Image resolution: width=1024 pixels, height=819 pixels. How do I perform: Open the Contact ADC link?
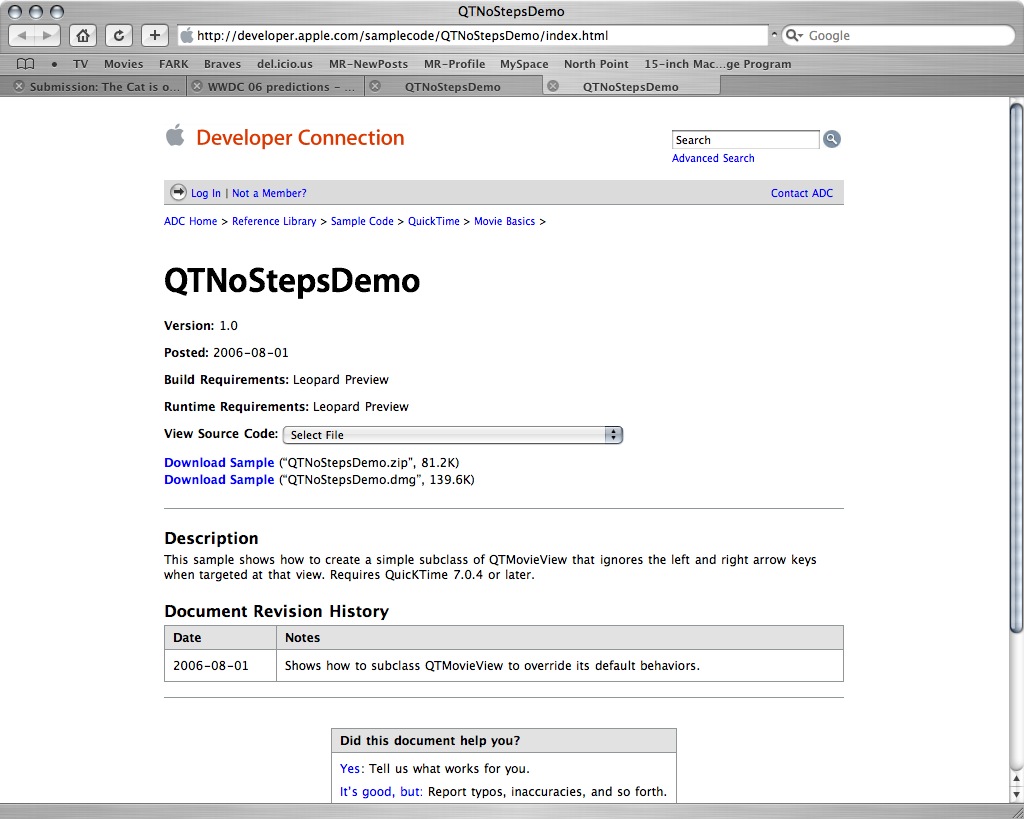point(802,193)
